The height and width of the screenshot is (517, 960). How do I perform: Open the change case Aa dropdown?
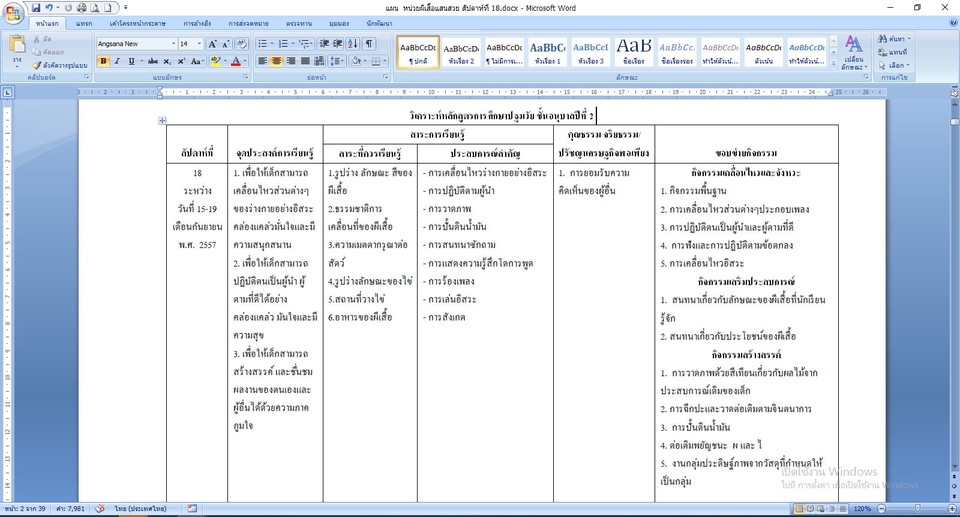tap(197, 61)
